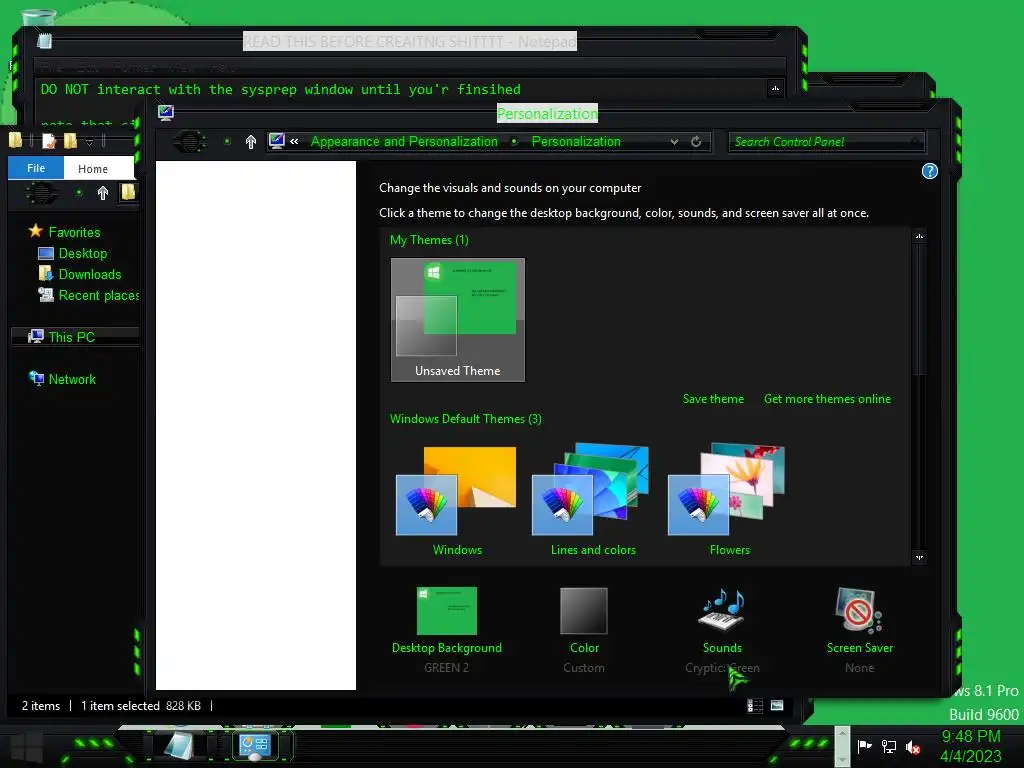Click '2 items' in the Explorer status bar

click(40, 705)
